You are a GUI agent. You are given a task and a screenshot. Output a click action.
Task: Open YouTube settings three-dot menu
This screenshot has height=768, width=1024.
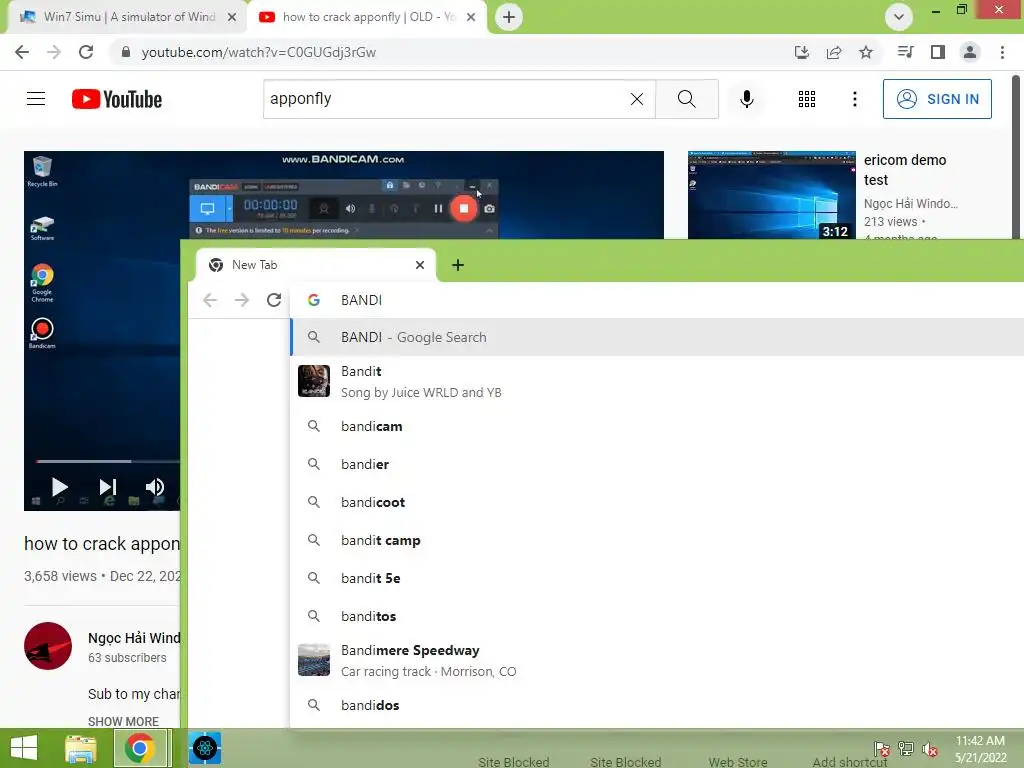click(854, 99)
